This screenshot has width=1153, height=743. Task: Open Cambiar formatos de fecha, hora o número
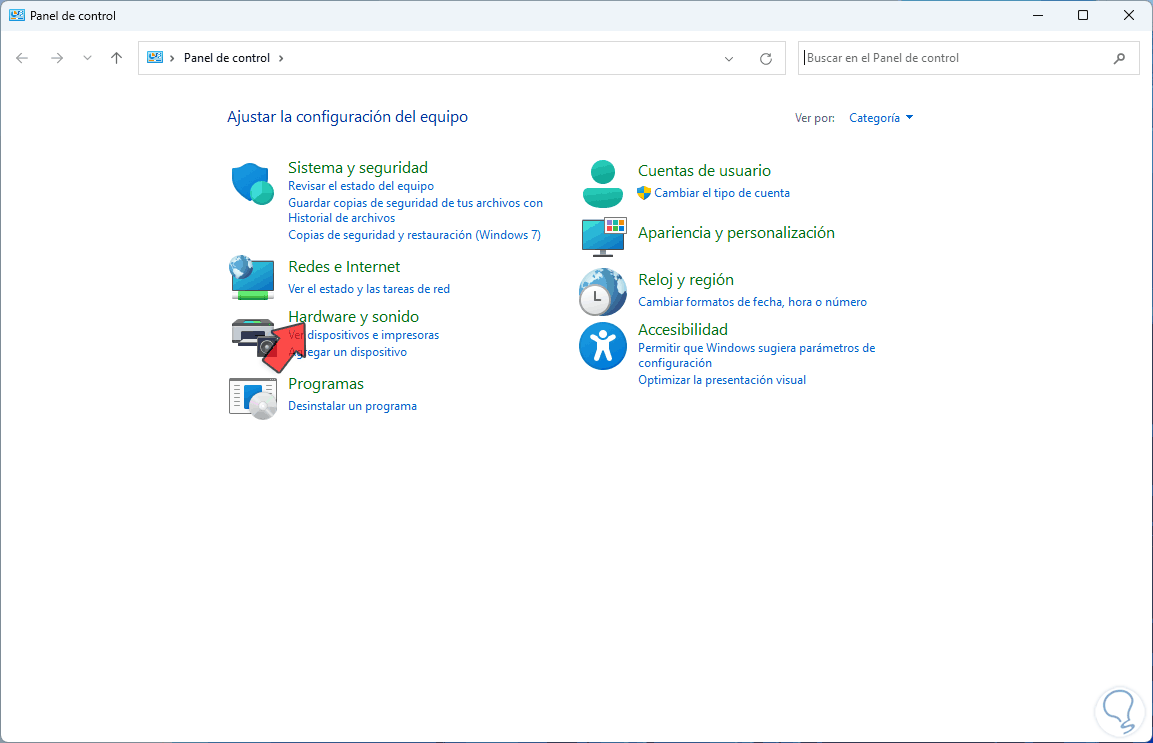coord(752,302)
